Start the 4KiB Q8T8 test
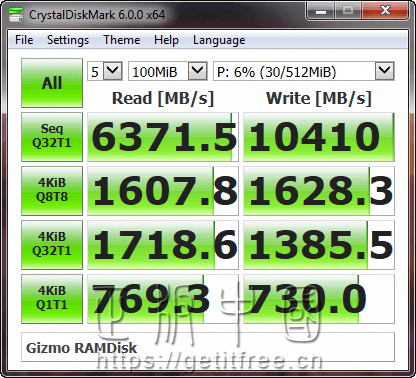The height and width of the screenshot is (378, 416). pyautogui.click(x=52, y=191)
